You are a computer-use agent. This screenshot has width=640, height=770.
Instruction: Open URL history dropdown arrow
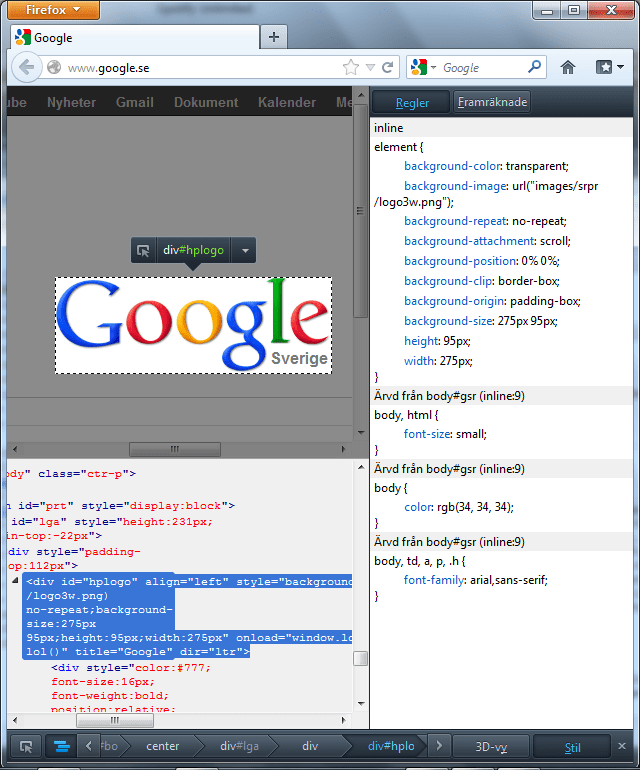click(370, 67)
